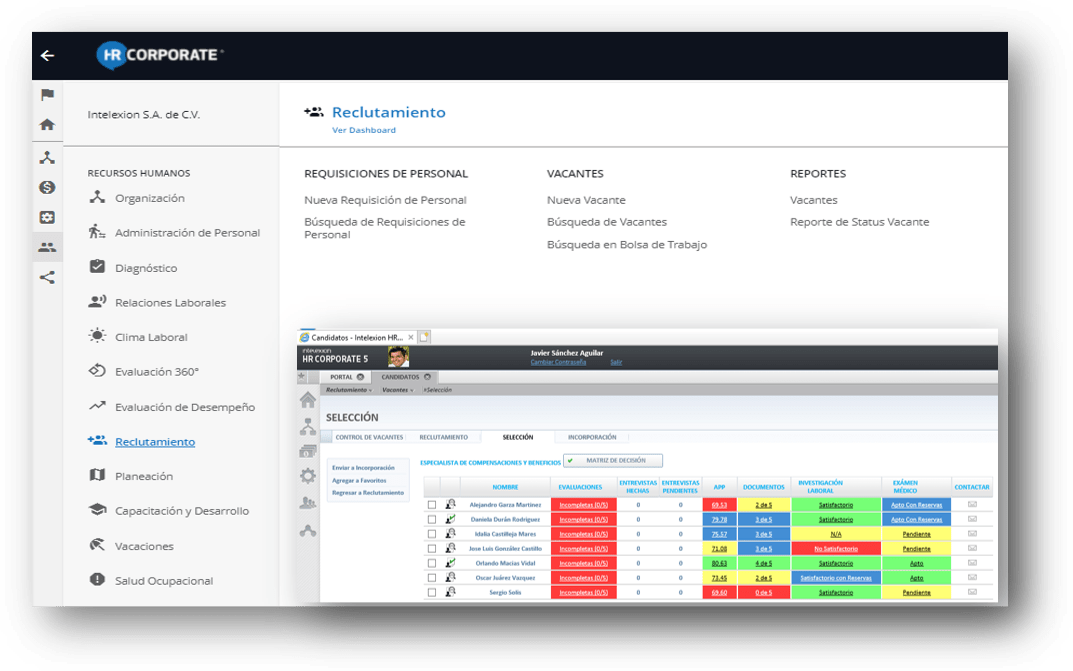Switch to the Incorporación tab
The image size is (1073, 671).
(x=592, y=437)
